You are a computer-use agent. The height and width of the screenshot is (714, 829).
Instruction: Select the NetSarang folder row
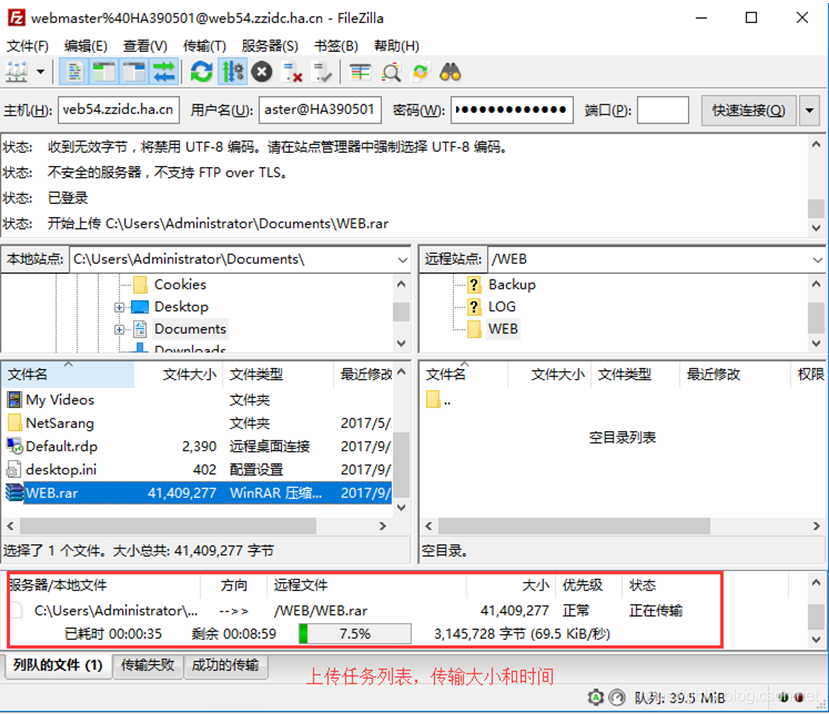tap(197, 423)
